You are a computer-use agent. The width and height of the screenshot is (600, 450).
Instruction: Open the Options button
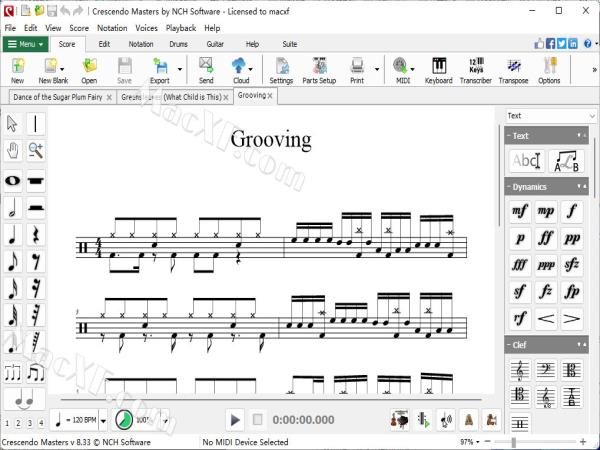pos(549,70)
